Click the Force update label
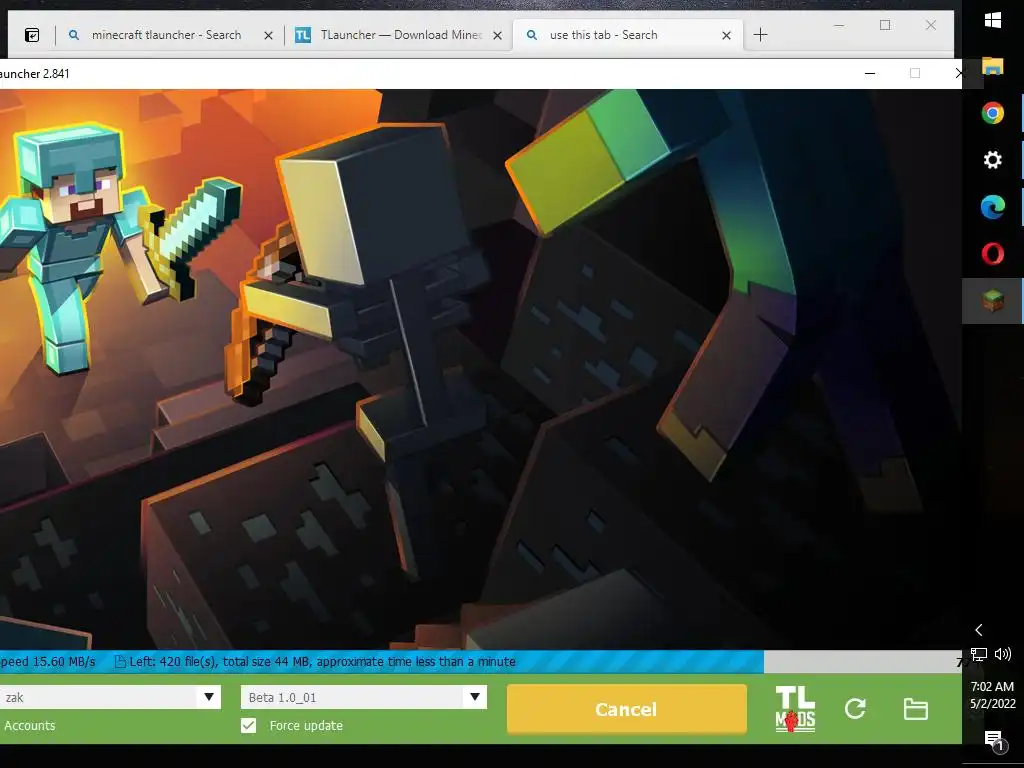 (306, 726)
